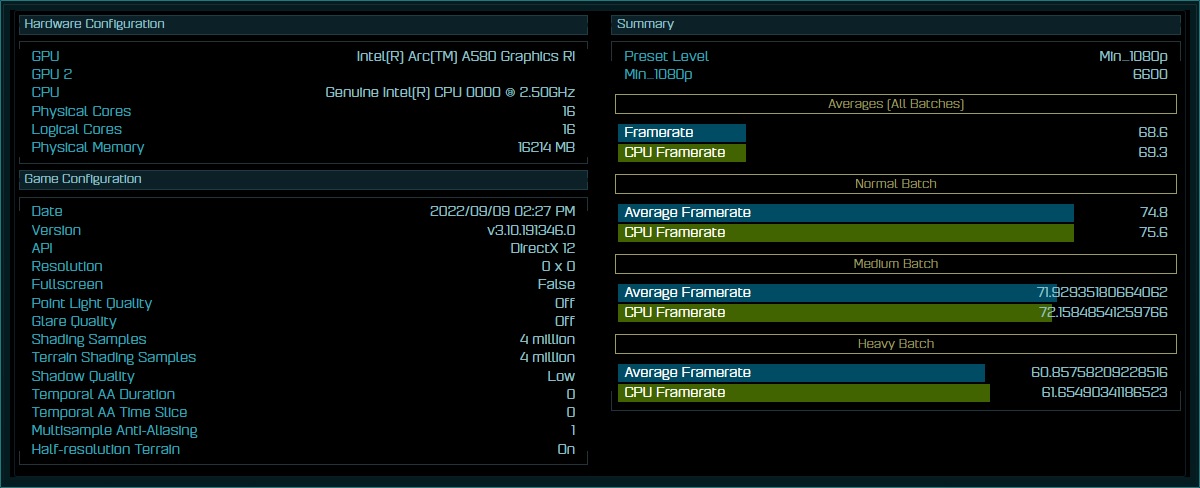Click the Normal Batch Average Framerate bar

tap(846, 213)
